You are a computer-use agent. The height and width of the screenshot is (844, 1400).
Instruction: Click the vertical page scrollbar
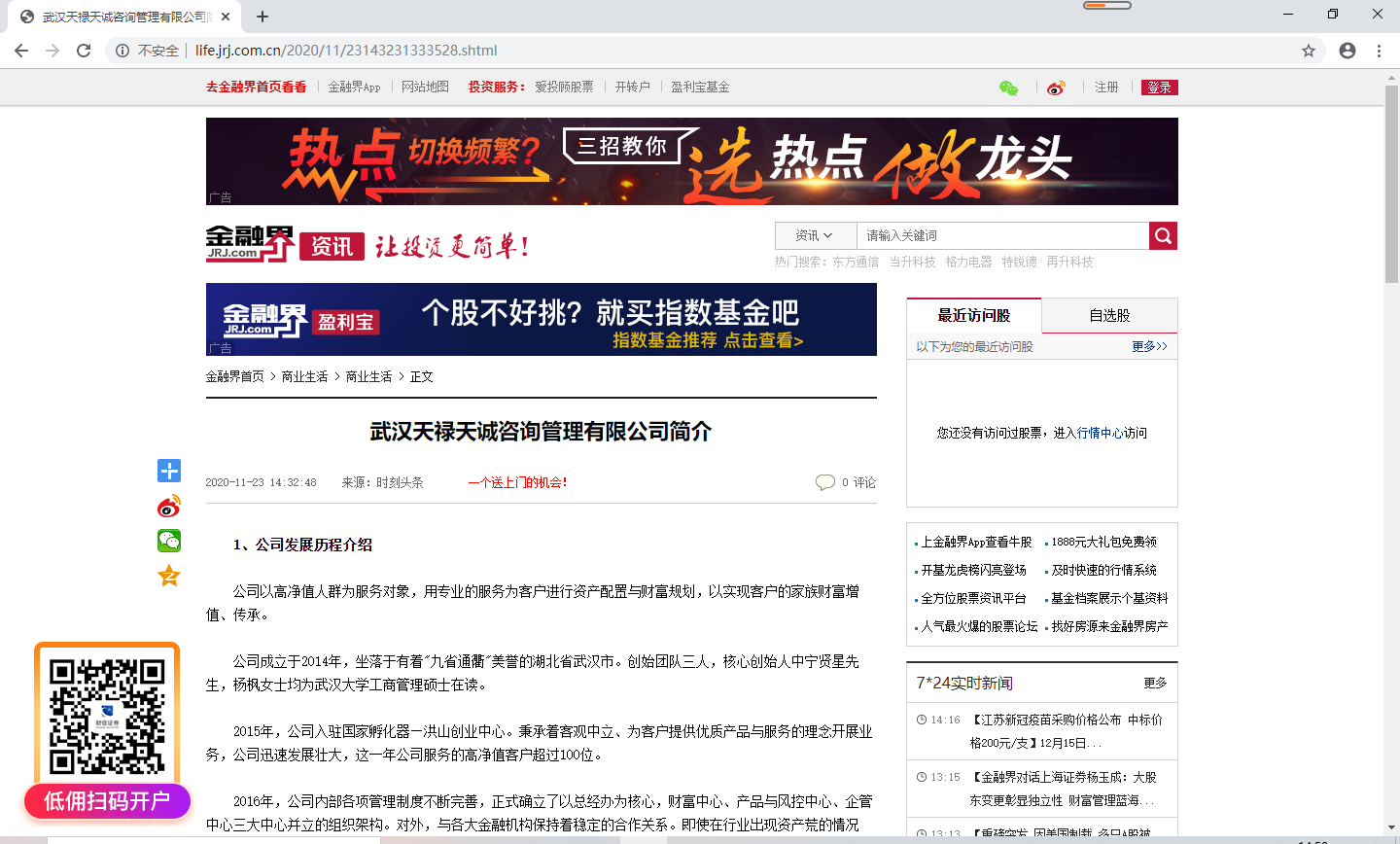pos(1391,185)
